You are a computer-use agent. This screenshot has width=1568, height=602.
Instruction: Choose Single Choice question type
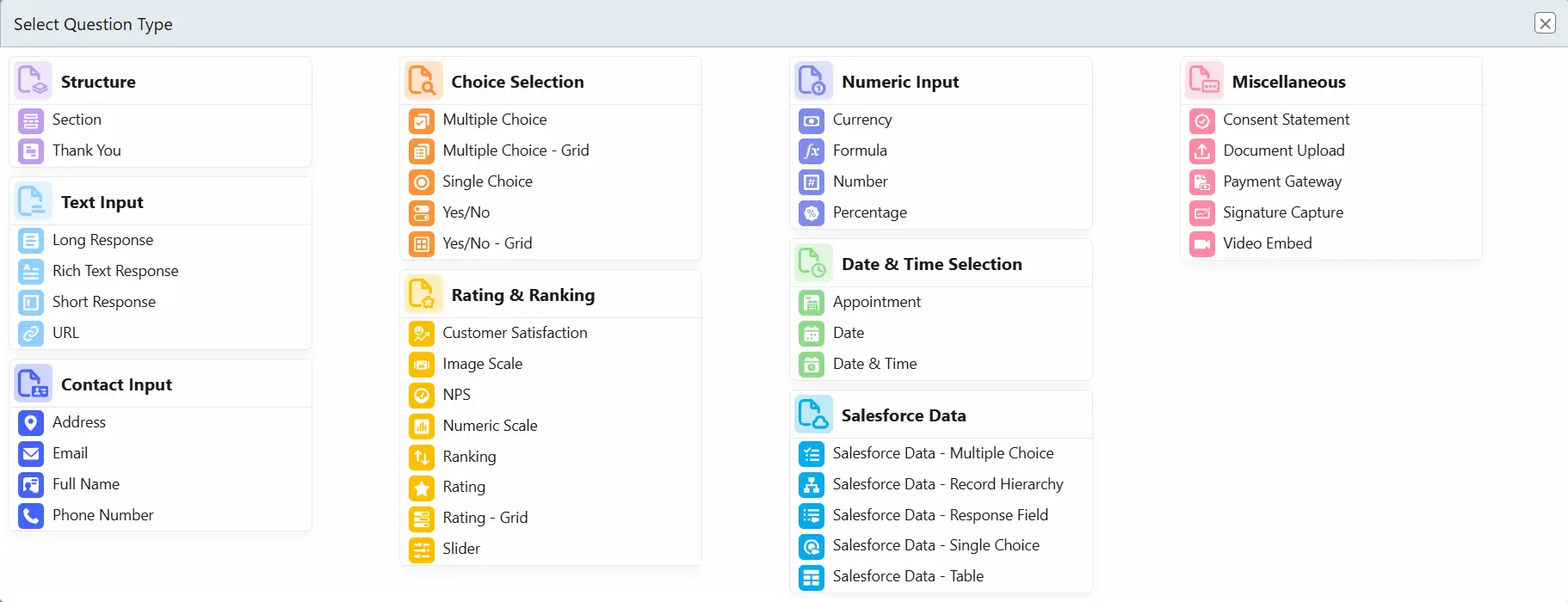[487, 181]
